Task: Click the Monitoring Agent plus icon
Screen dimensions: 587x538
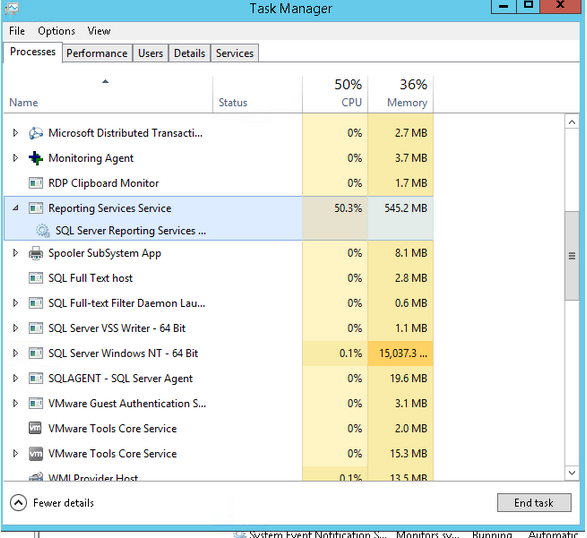Action: [x=36, y=158]
